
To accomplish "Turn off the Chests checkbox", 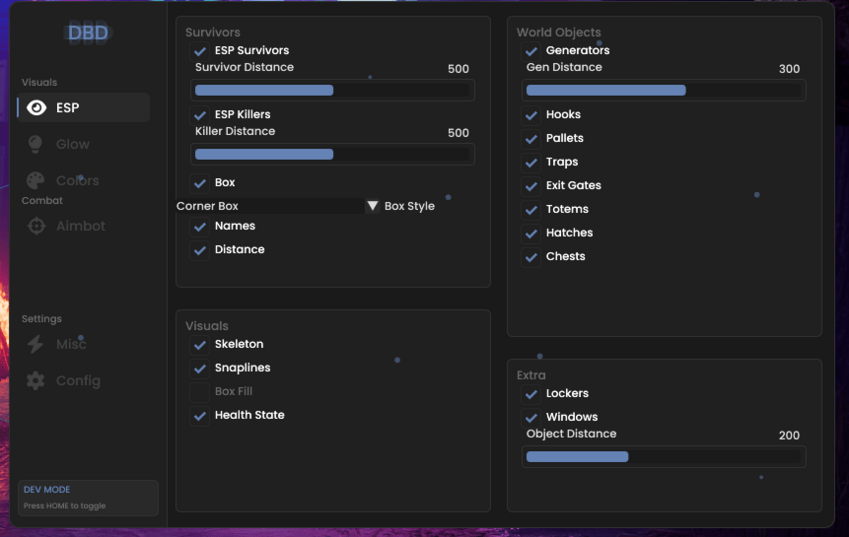I will [531, 257].
